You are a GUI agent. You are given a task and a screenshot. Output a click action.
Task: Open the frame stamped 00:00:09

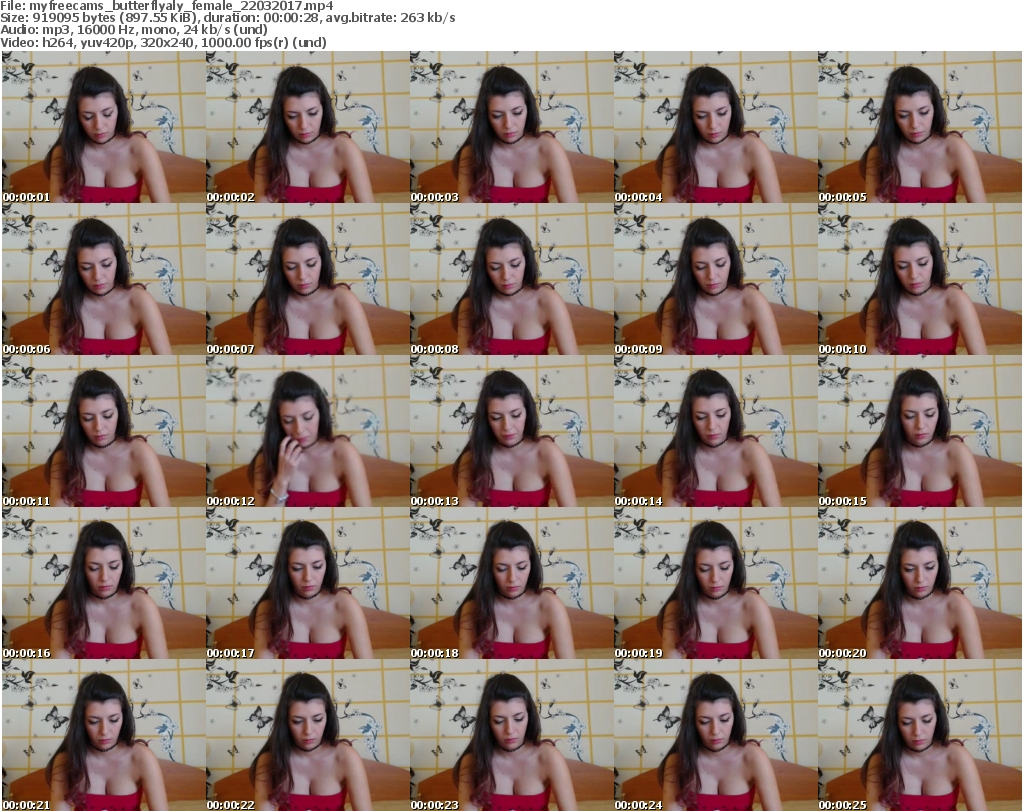coord(716,279)
